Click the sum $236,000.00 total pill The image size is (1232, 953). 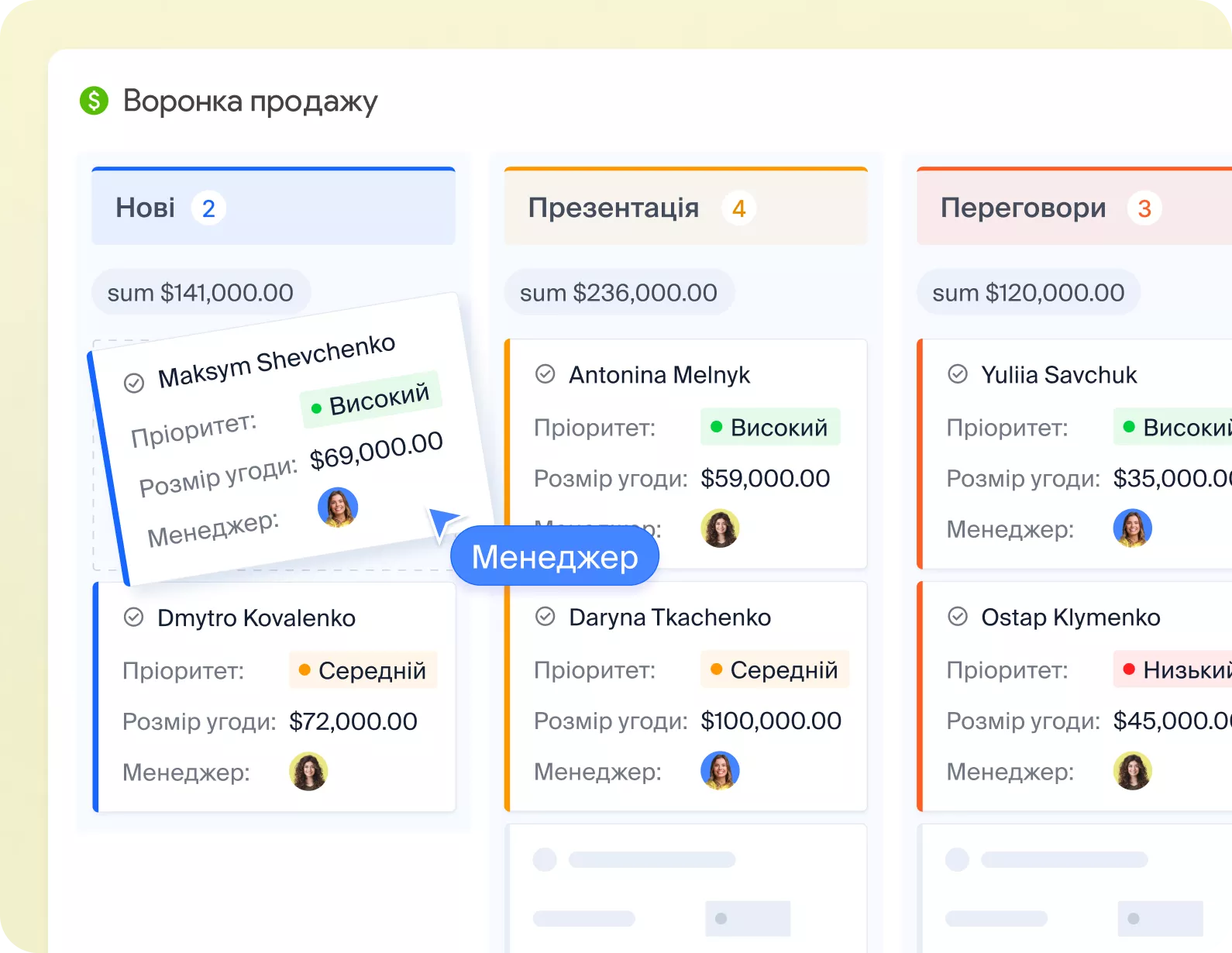(x=618, y=292)
